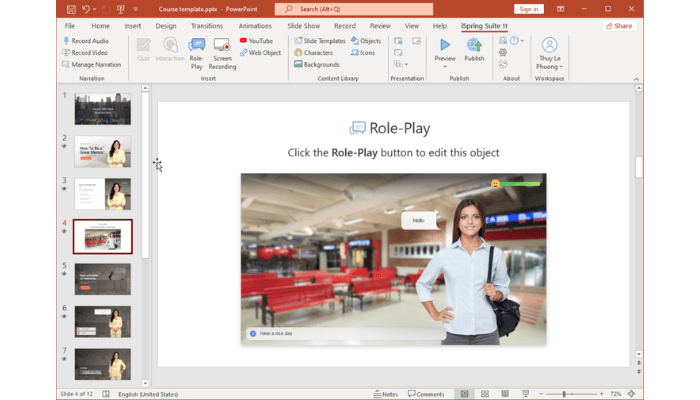700x400 pixels.
Task: Click the update/refresh icon in About group
Action: pyautogui.click(x=503, y=64)
